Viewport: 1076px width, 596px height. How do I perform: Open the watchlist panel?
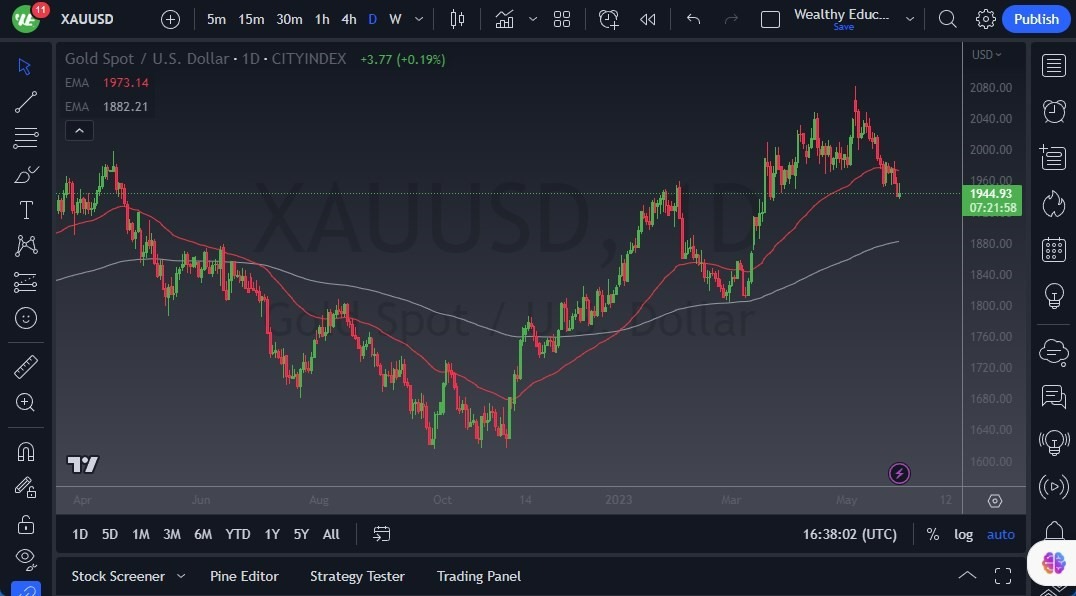pos(1053,66)
